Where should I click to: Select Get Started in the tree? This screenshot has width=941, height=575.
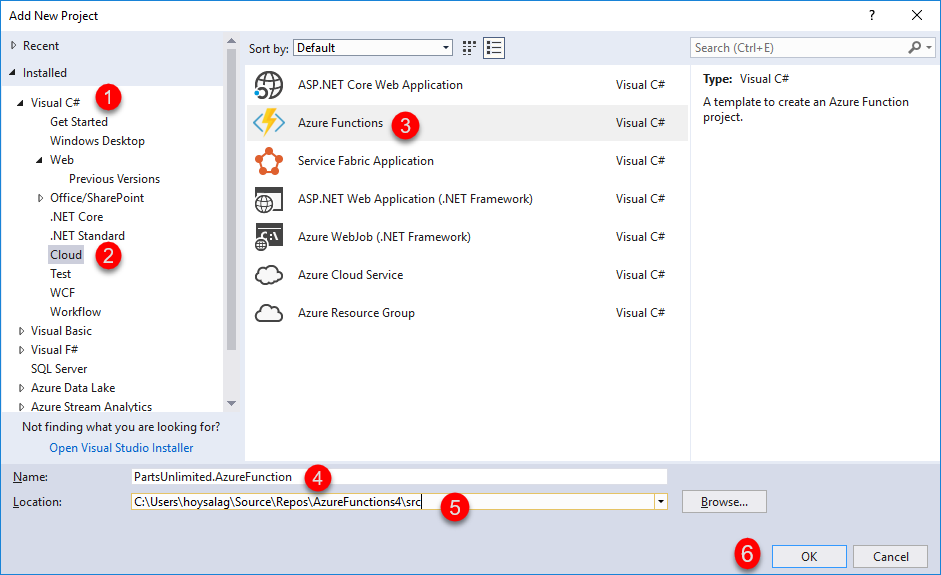coord(79,122)
